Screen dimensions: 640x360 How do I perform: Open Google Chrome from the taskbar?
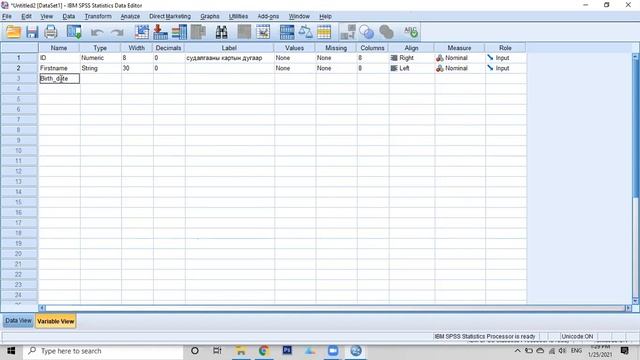(264, 351)
